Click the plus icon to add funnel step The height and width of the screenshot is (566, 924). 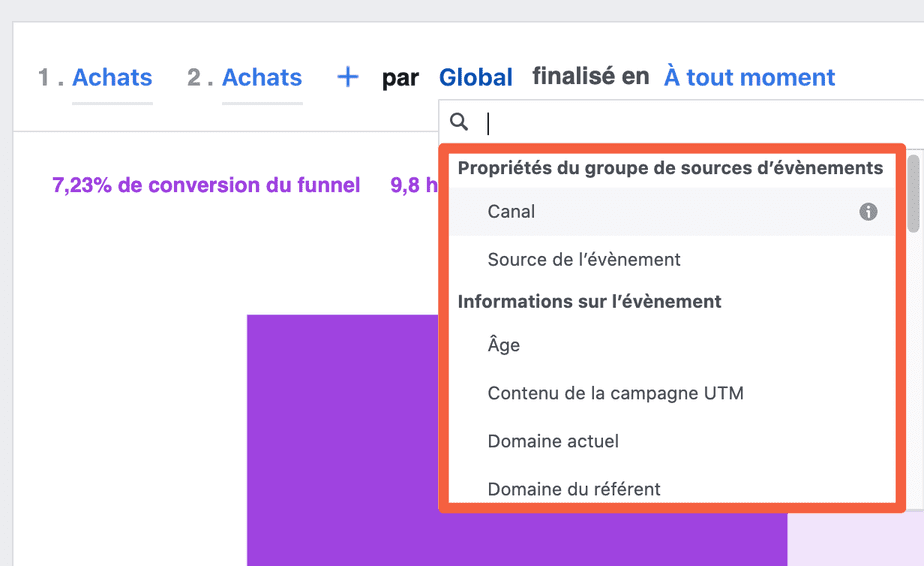tap(348, 77)
